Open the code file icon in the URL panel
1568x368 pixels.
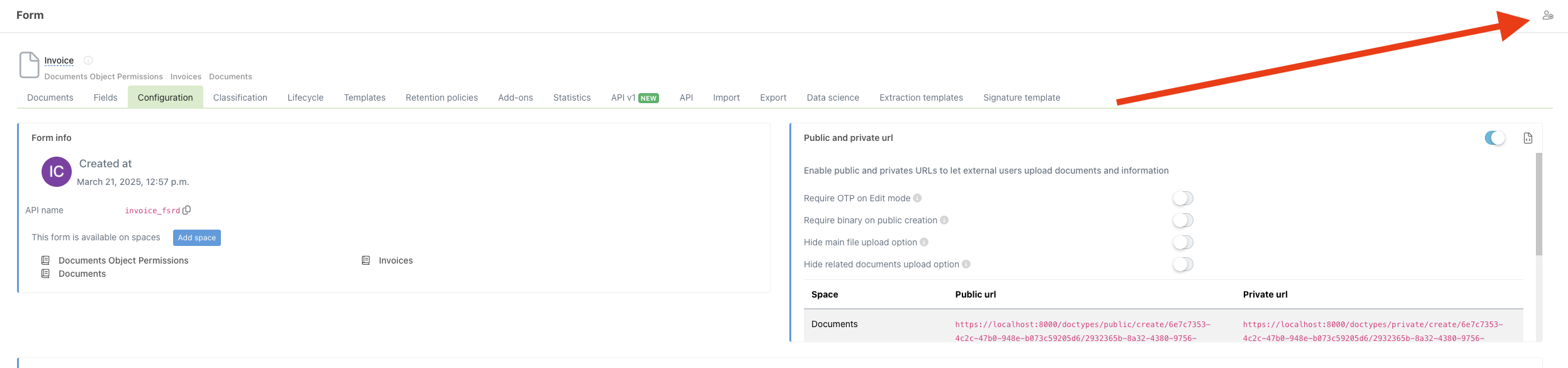(1528, 138)
